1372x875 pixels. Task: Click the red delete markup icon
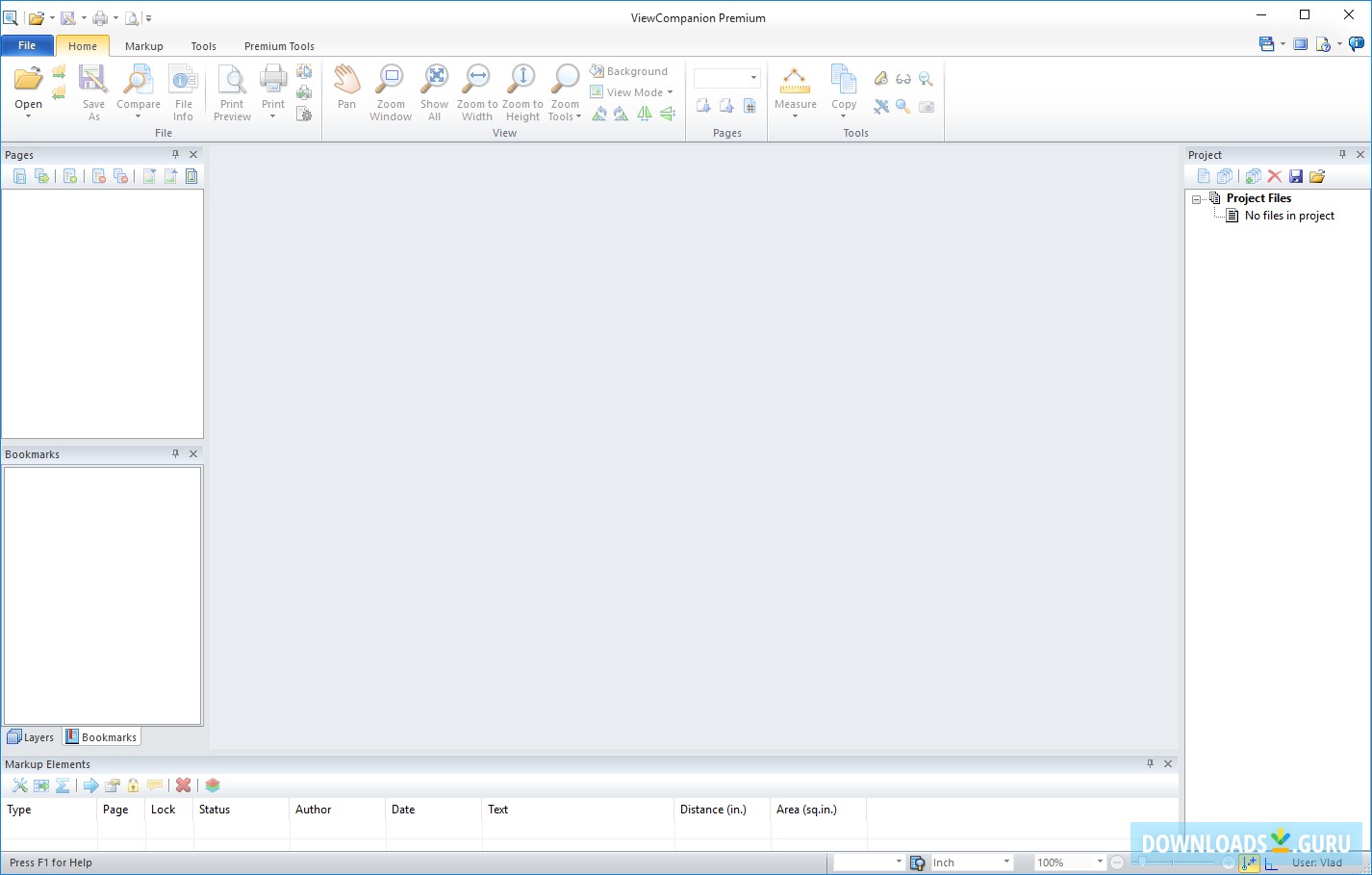point(183,785)
